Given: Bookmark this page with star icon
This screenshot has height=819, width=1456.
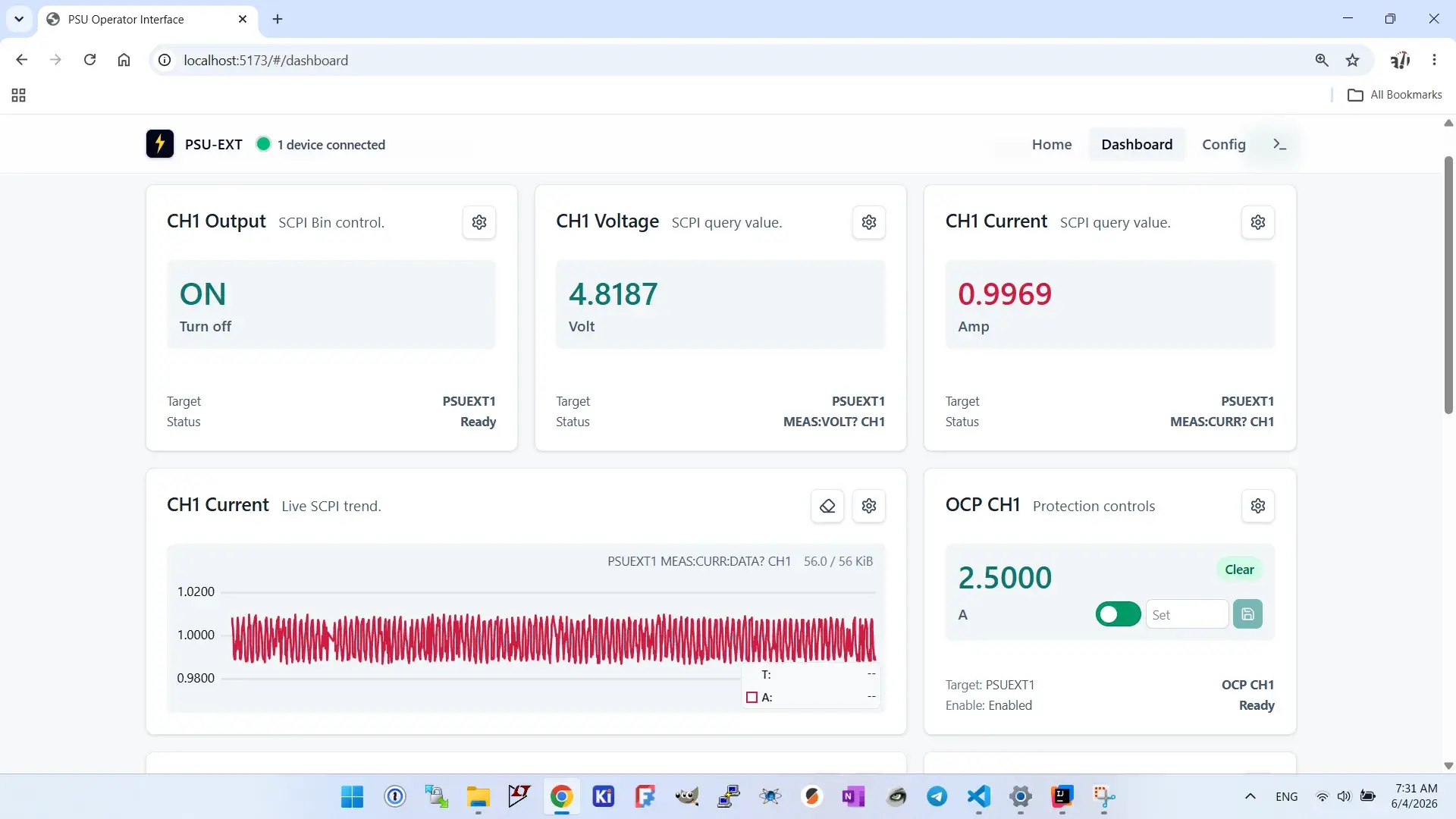Looking at the screenshot, I should 1352,60.
